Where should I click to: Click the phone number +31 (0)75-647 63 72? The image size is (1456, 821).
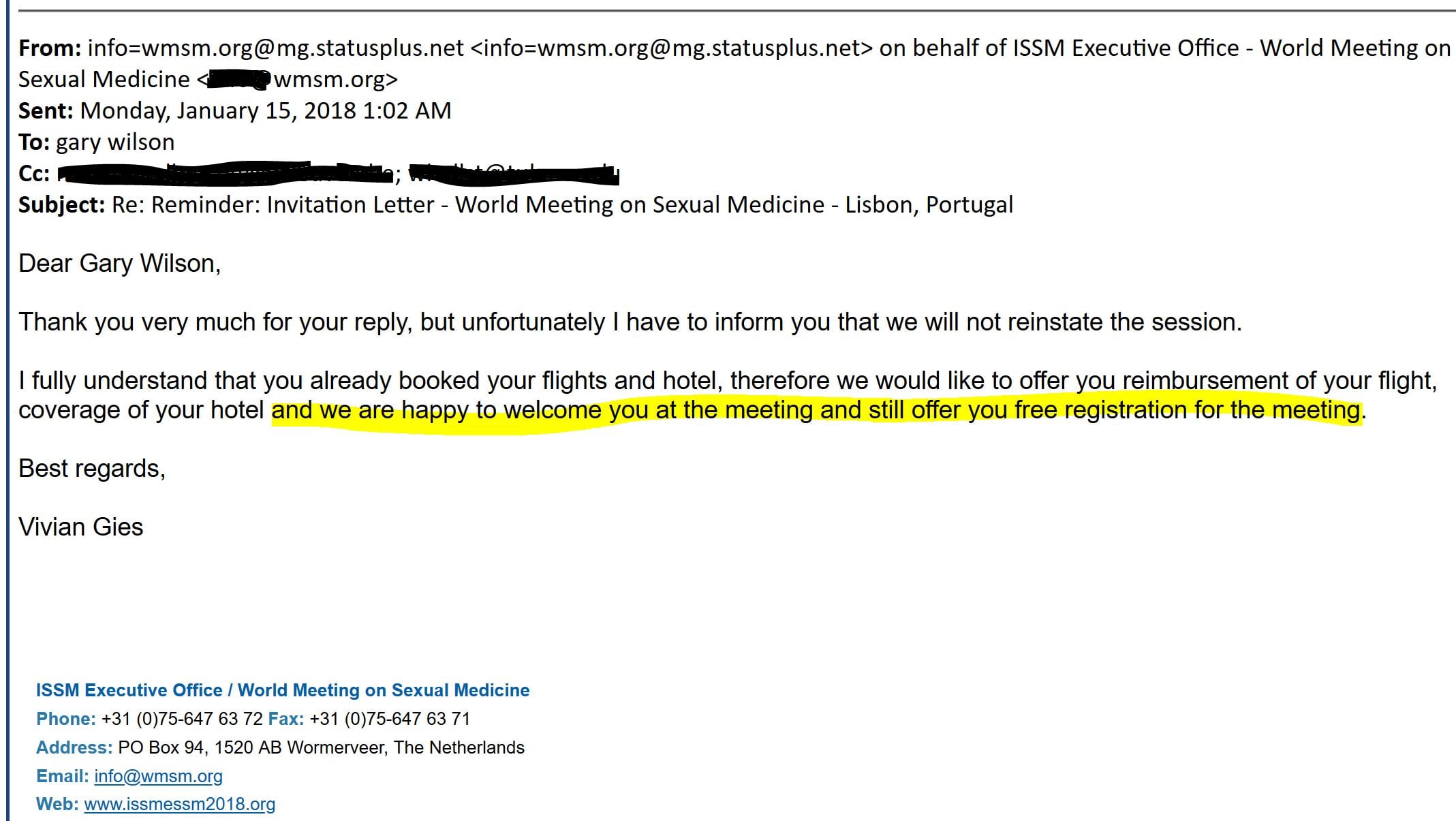182,719
